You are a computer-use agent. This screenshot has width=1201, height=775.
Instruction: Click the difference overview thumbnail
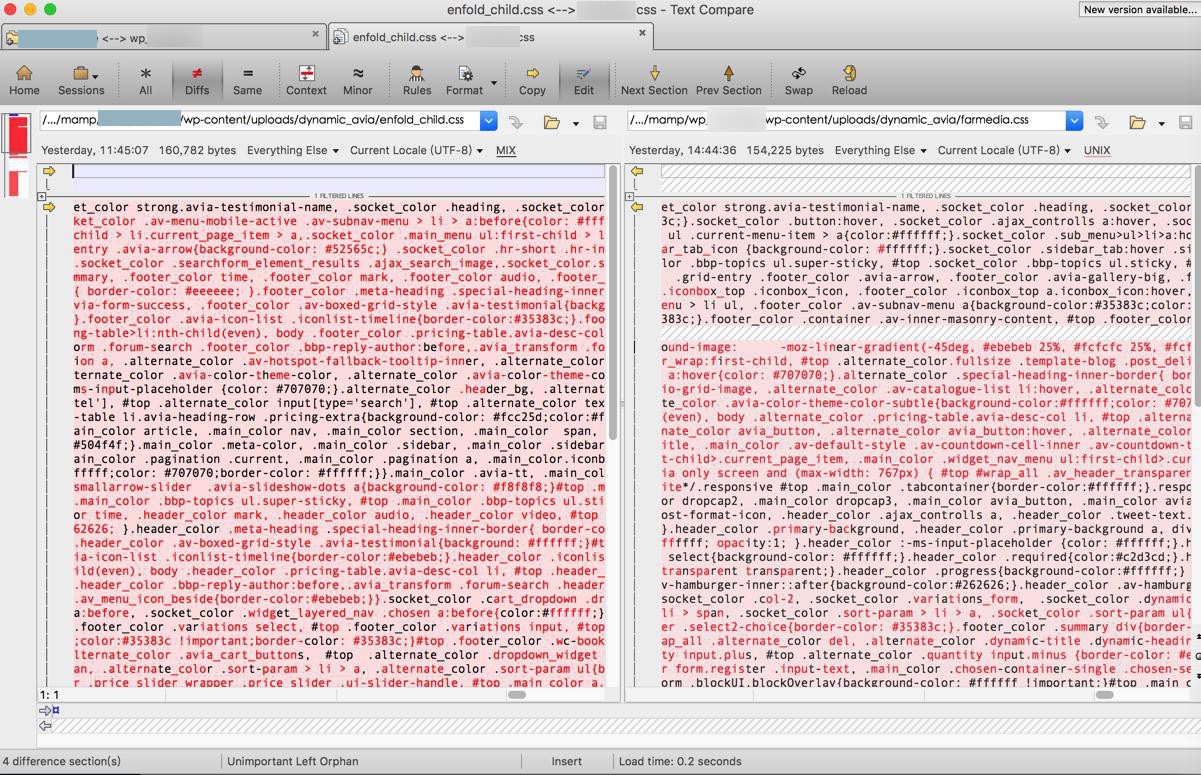[x=17, y=156]
